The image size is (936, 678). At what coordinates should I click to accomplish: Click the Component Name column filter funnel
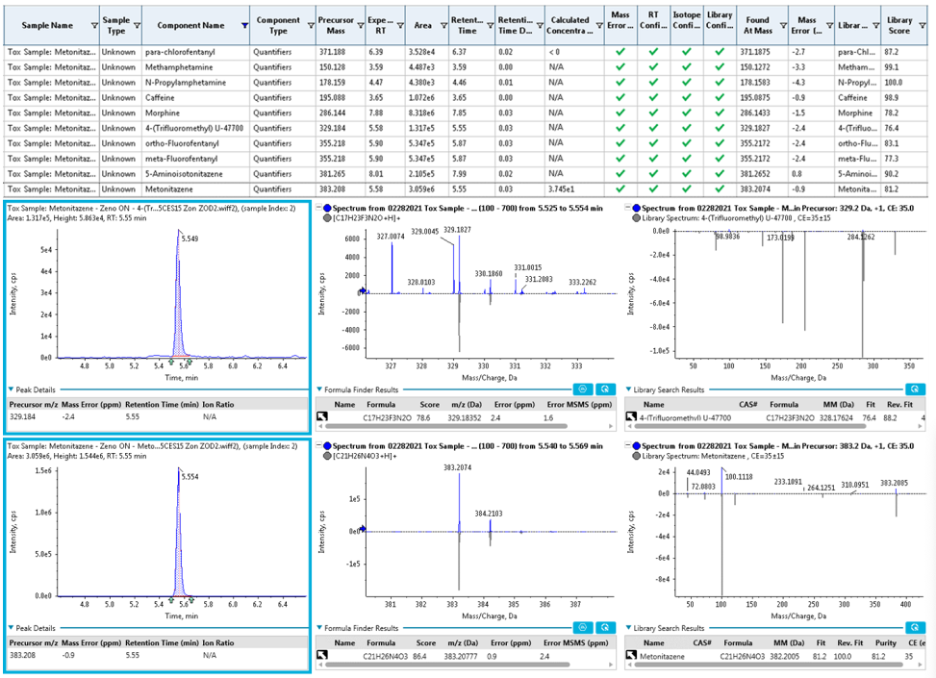point(244,26)
